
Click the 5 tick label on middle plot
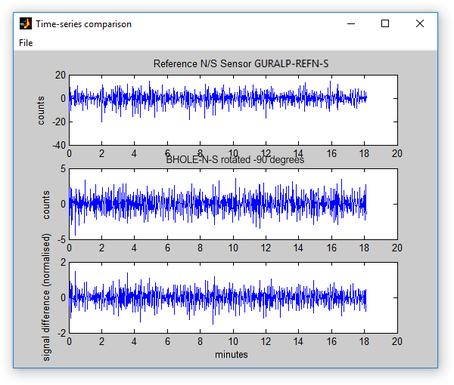(63, 169)
